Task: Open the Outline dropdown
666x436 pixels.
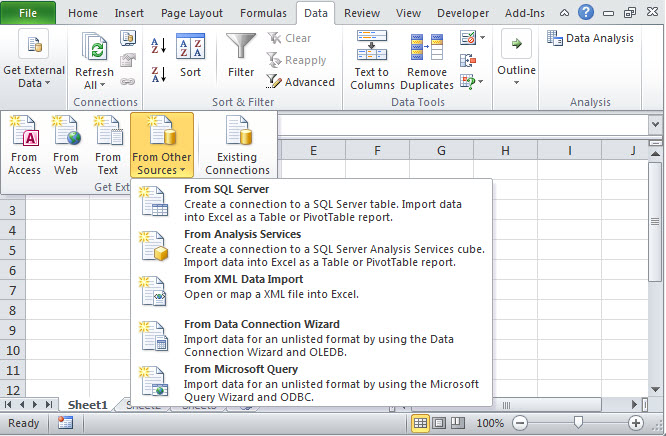Action: 516,58
